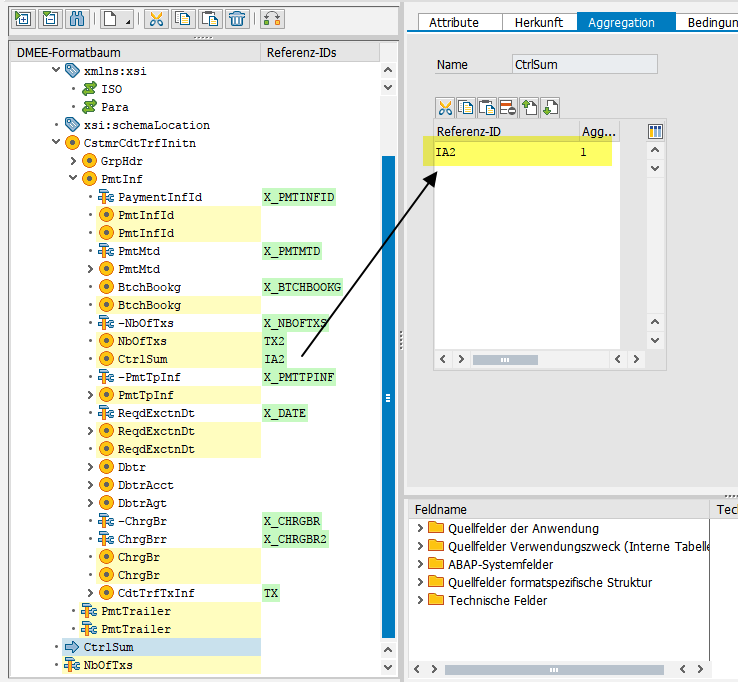The width and height of the screenshot is (738, 682).
Task: Expand the DbtrAcct tree node
Action: pyautogui.click(x=91, y=485)
